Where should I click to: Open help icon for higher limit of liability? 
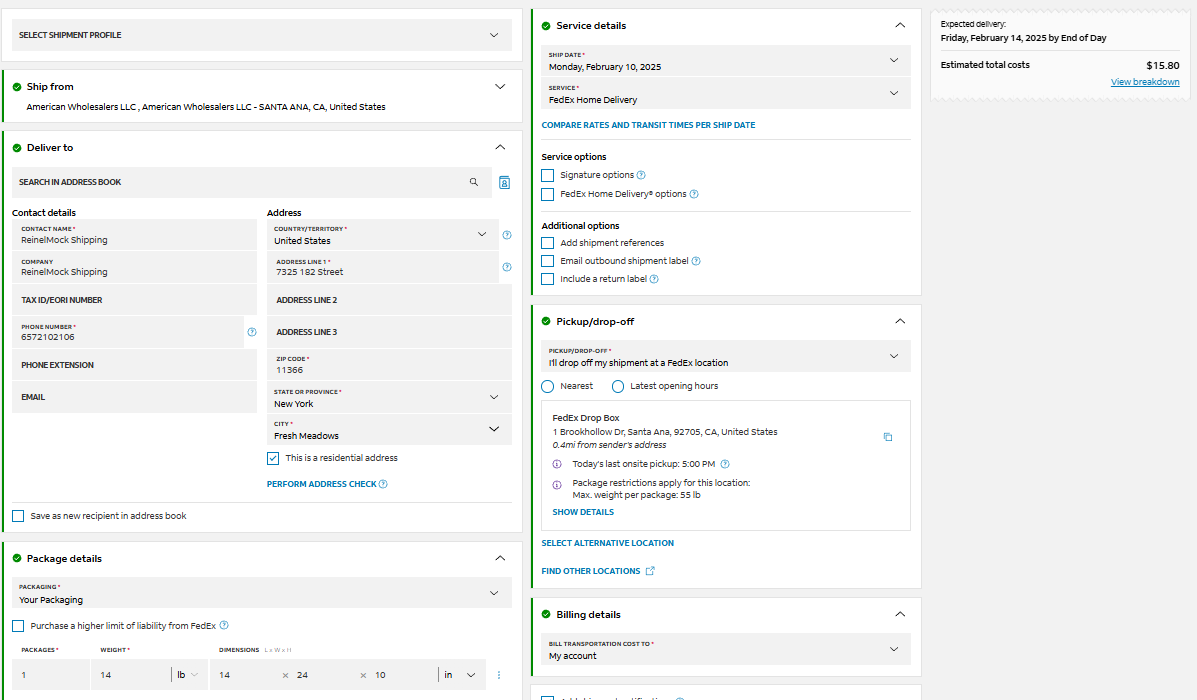(224, 625)
